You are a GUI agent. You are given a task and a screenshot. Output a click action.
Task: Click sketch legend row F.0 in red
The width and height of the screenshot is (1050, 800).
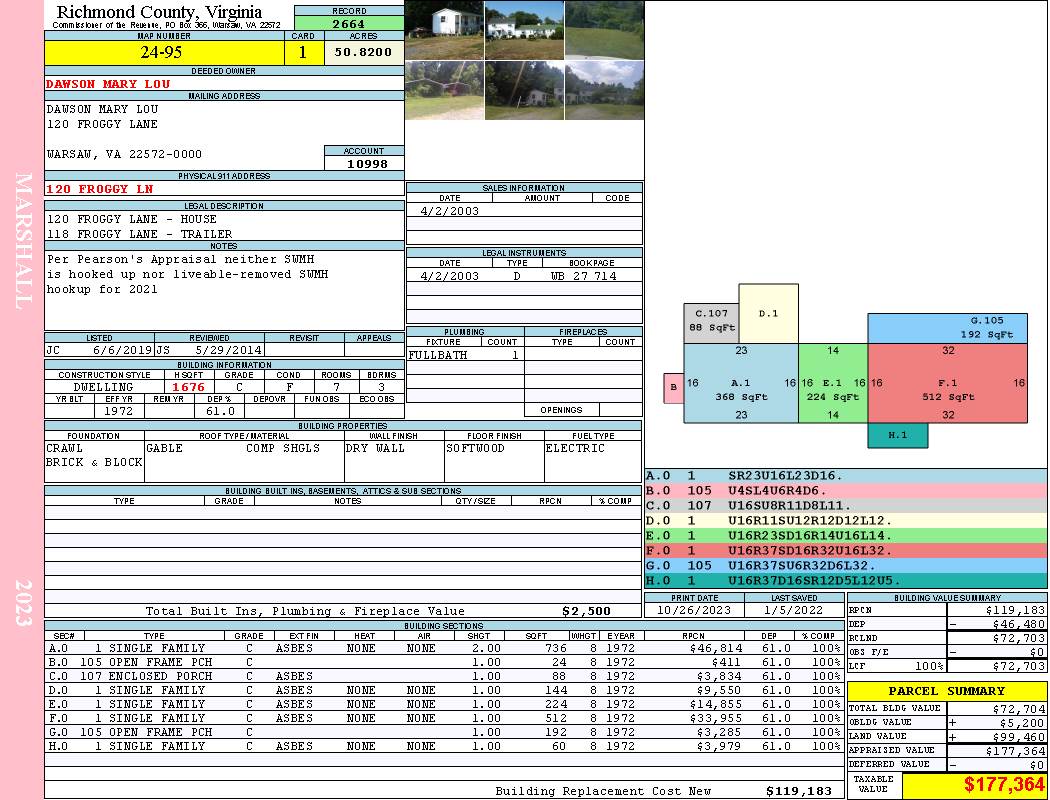(846, 551)
